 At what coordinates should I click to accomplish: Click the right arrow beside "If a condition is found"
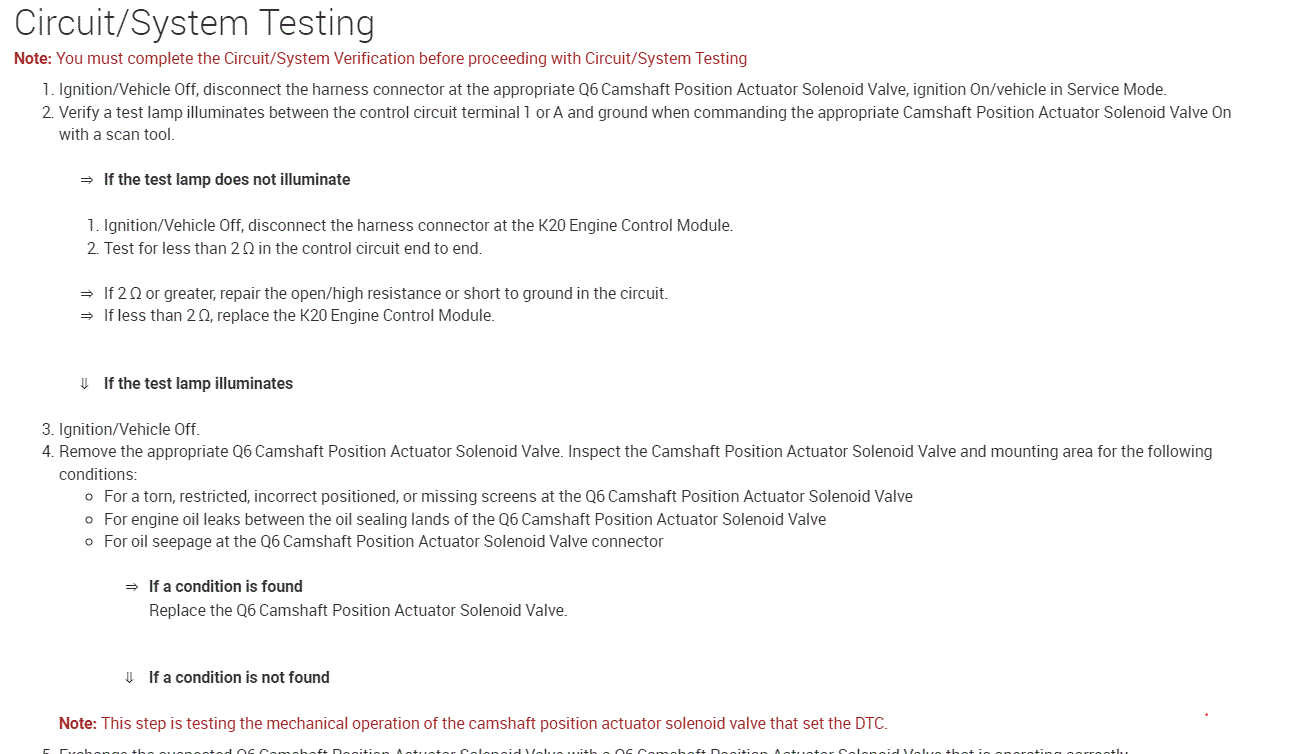[131, 587]
